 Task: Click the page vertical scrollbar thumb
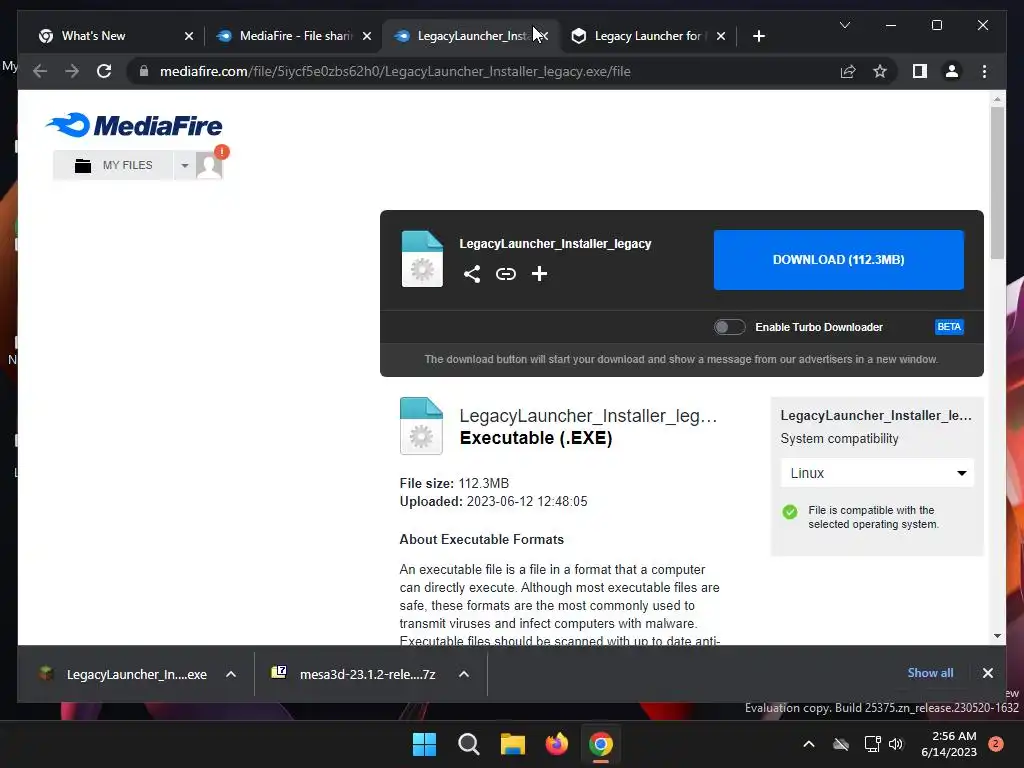[997, 183]
